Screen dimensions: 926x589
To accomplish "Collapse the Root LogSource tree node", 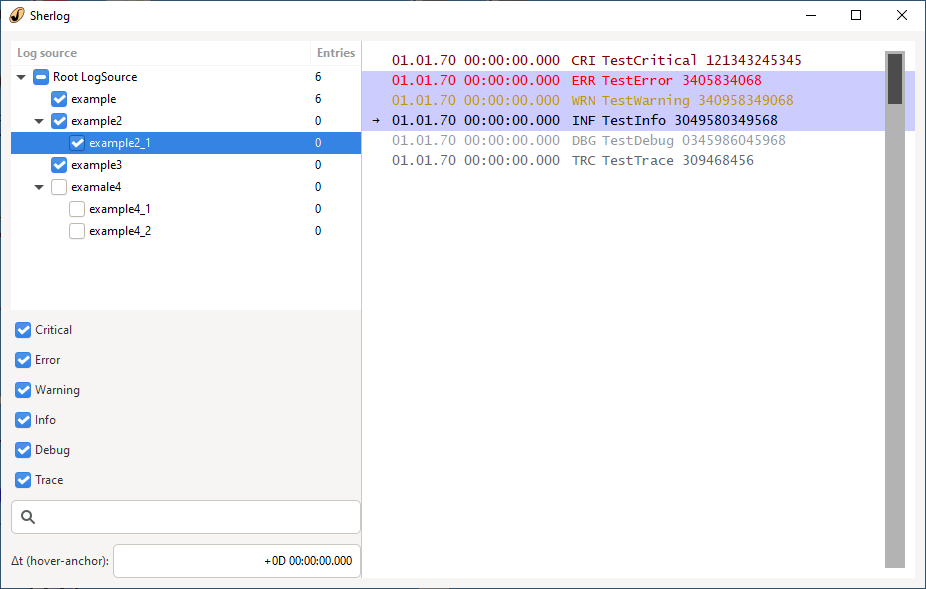I will 20,76.
